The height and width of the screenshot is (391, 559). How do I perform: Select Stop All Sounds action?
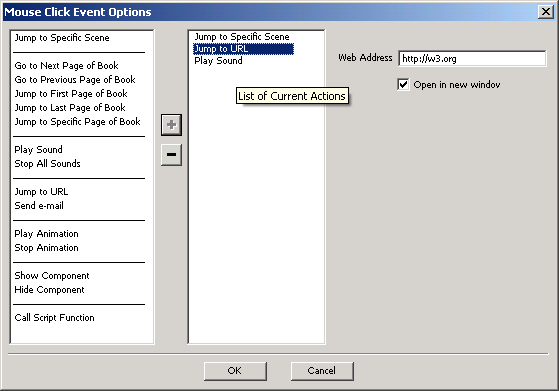47,164
